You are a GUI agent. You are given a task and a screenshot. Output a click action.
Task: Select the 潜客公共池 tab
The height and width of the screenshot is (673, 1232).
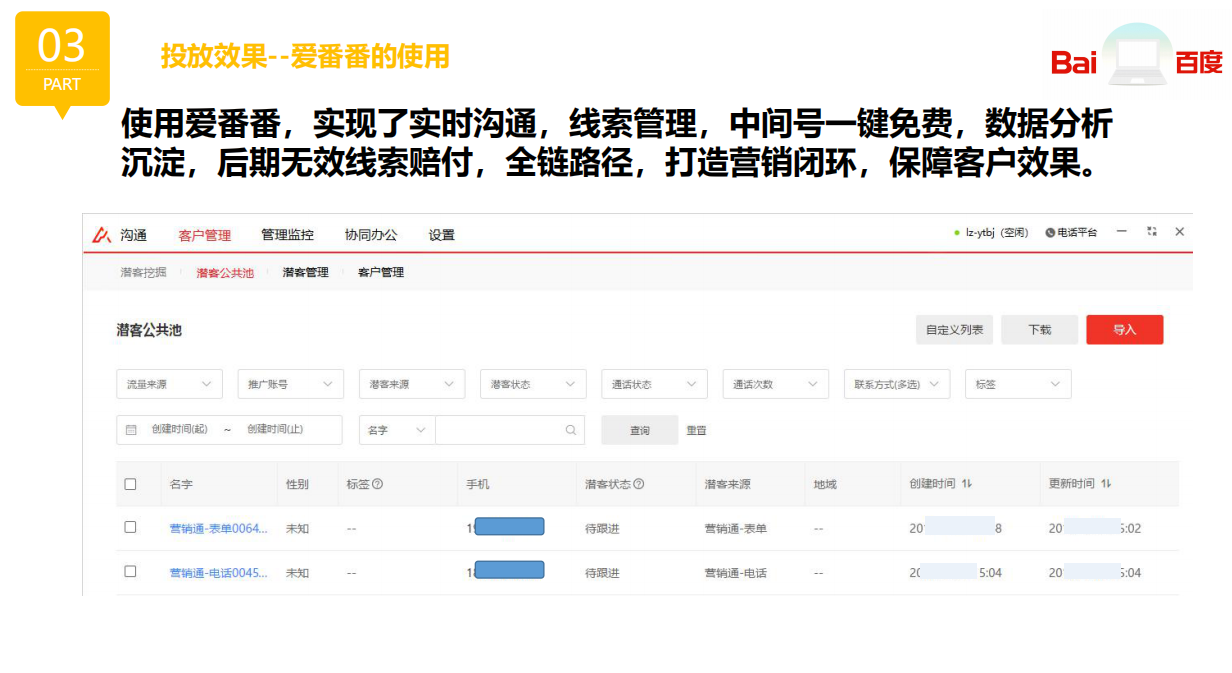(225, 272)
